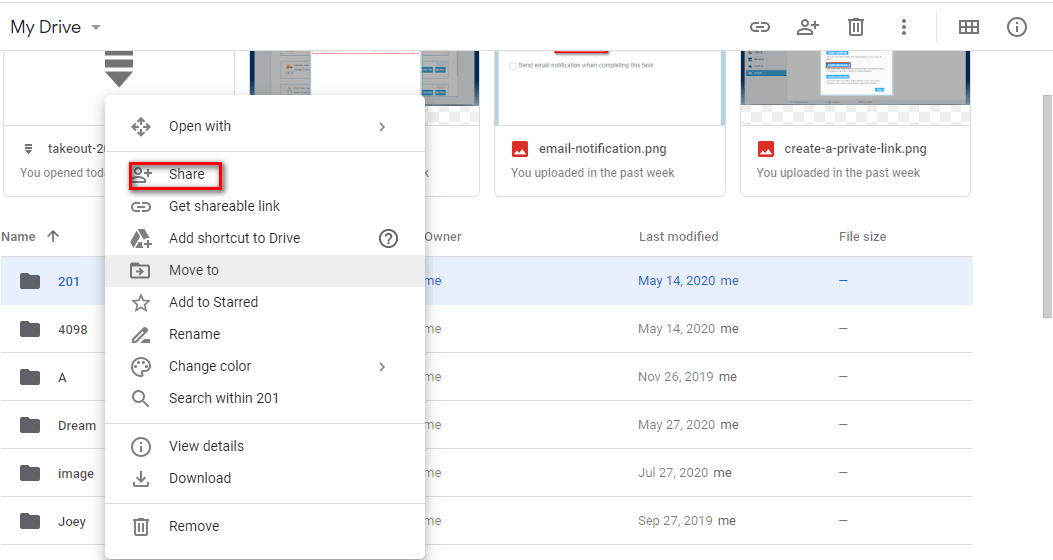Show the info details panel
Viewport: 1053px width, 560px height.
point(1017,27)
